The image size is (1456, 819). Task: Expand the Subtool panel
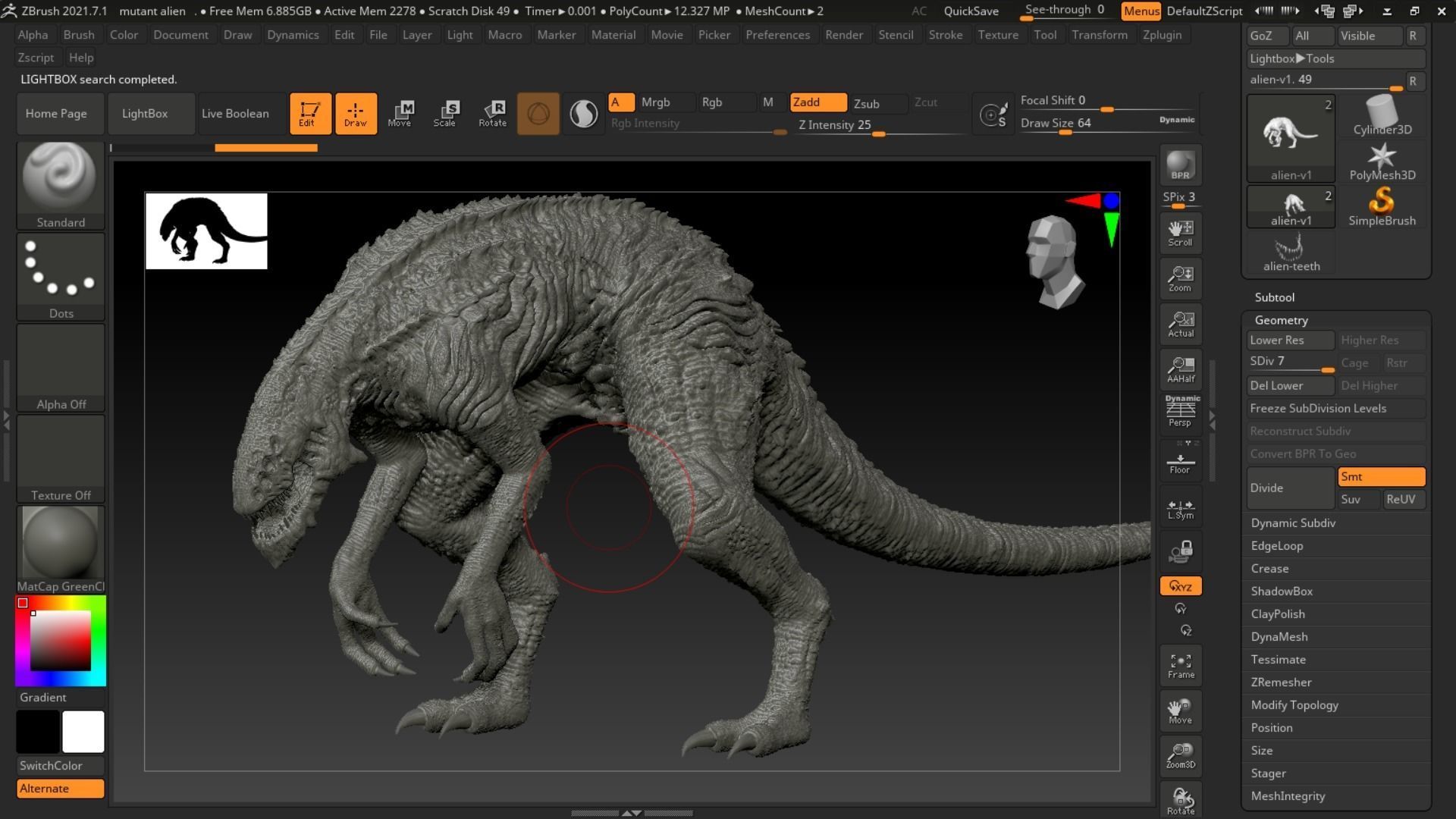[1274, 297]
